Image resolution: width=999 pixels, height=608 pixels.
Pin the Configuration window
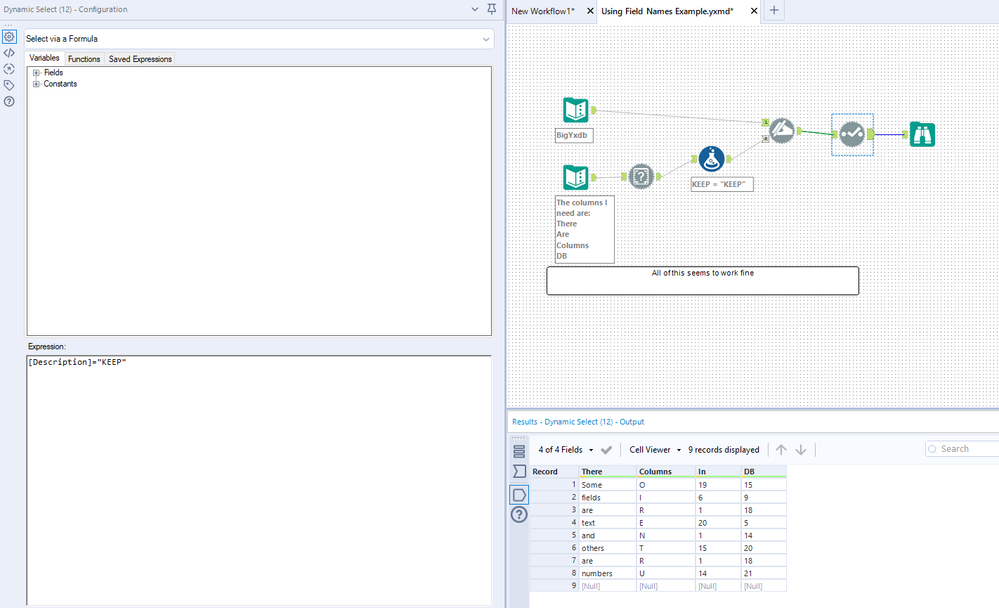(492, 9)
